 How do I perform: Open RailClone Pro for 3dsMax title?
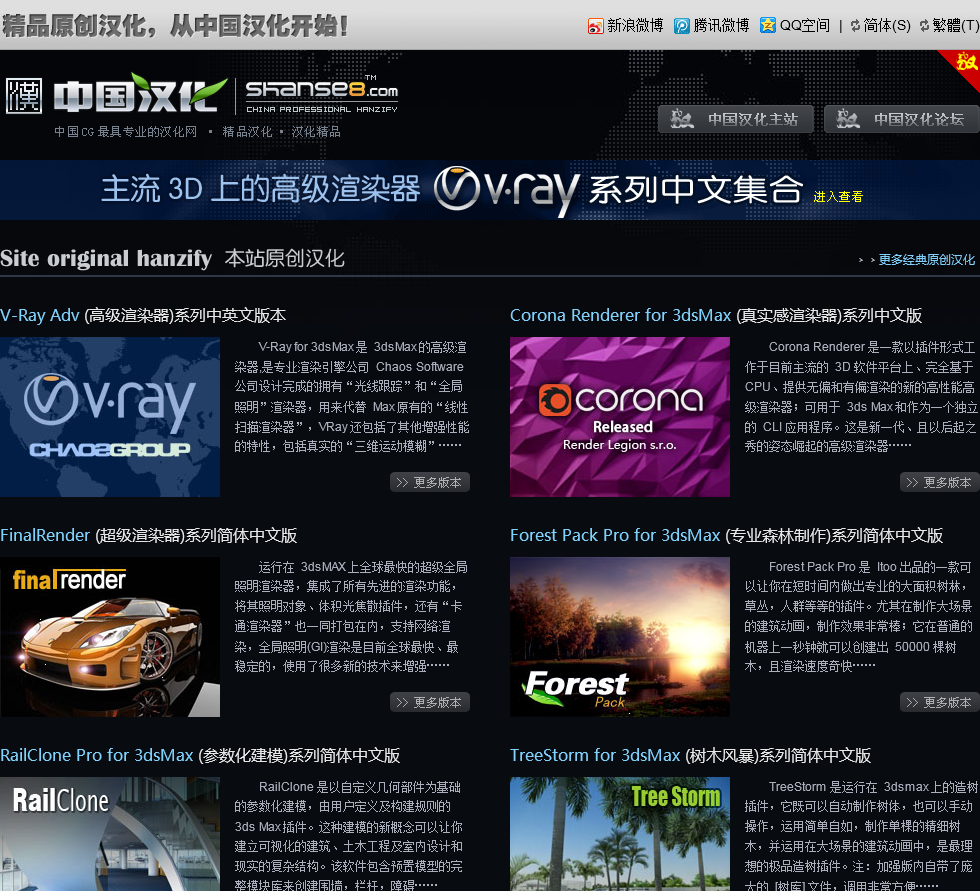[200, 755]
